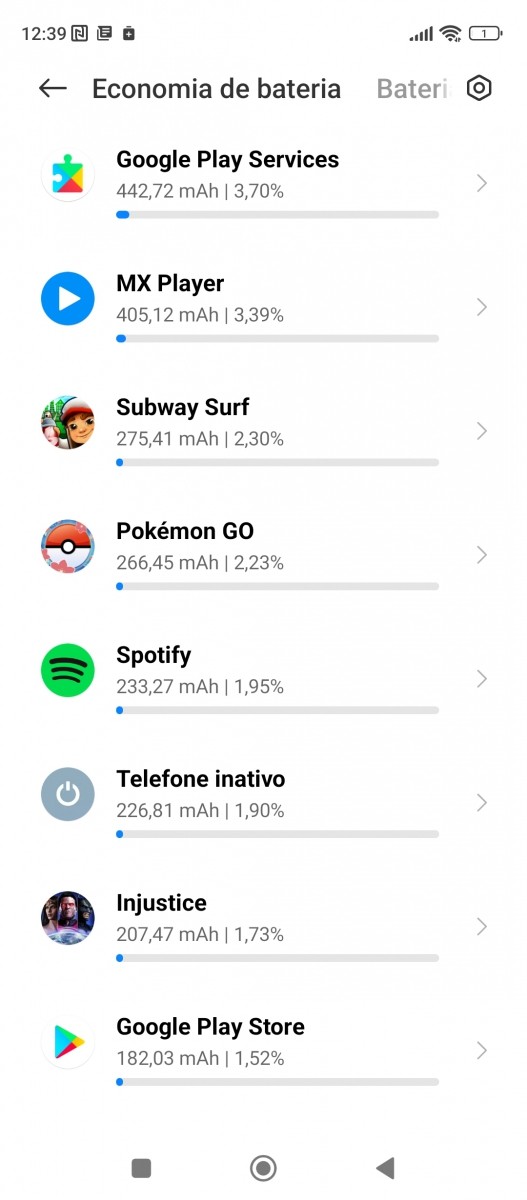Viewport: 527px width, 1200px height.
Task: Expand Spotify usage details chevron
Action: pos(482,679)
